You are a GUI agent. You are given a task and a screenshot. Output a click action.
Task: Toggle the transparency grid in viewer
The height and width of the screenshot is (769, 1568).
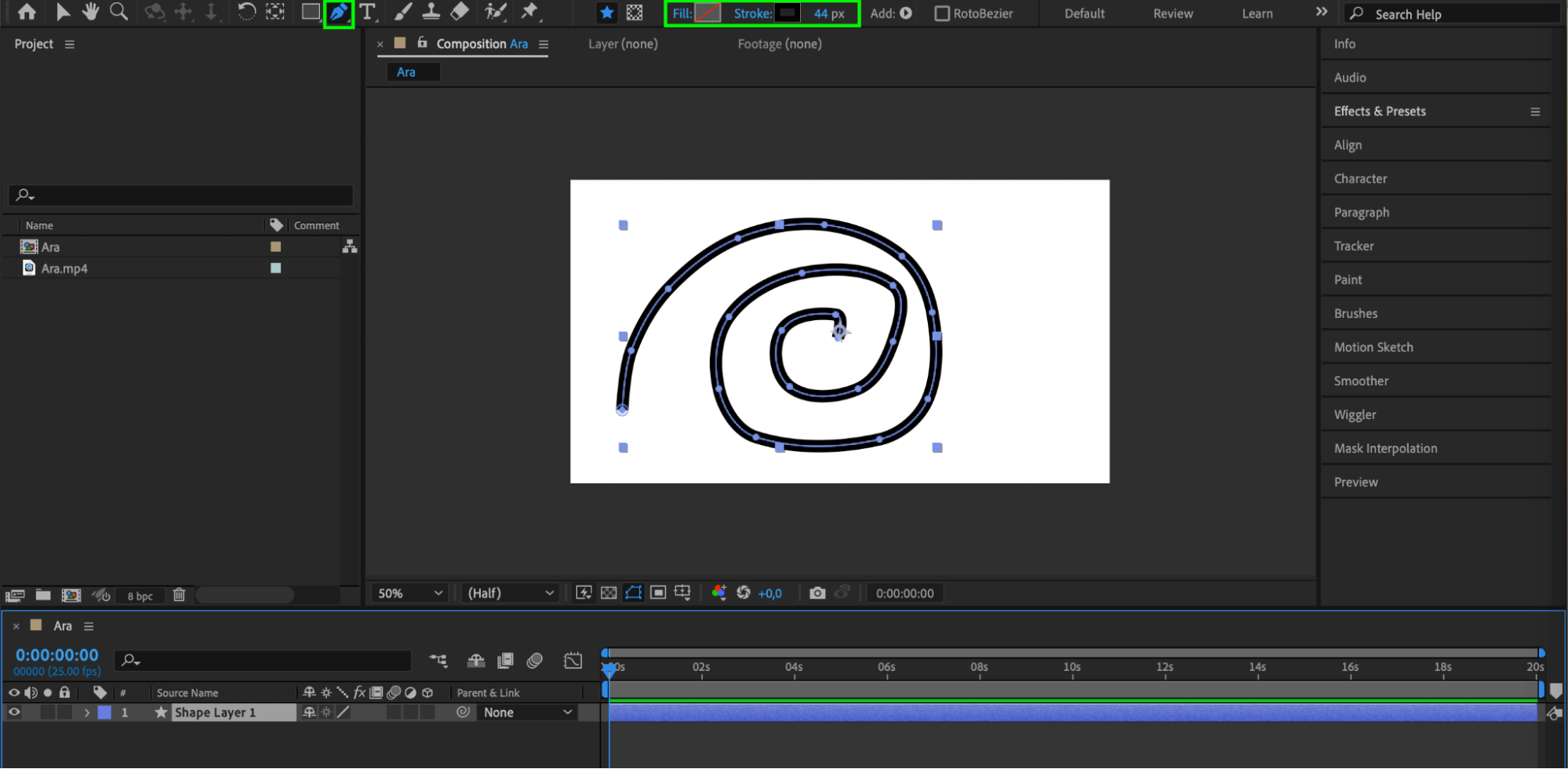[x=609, y=593]
